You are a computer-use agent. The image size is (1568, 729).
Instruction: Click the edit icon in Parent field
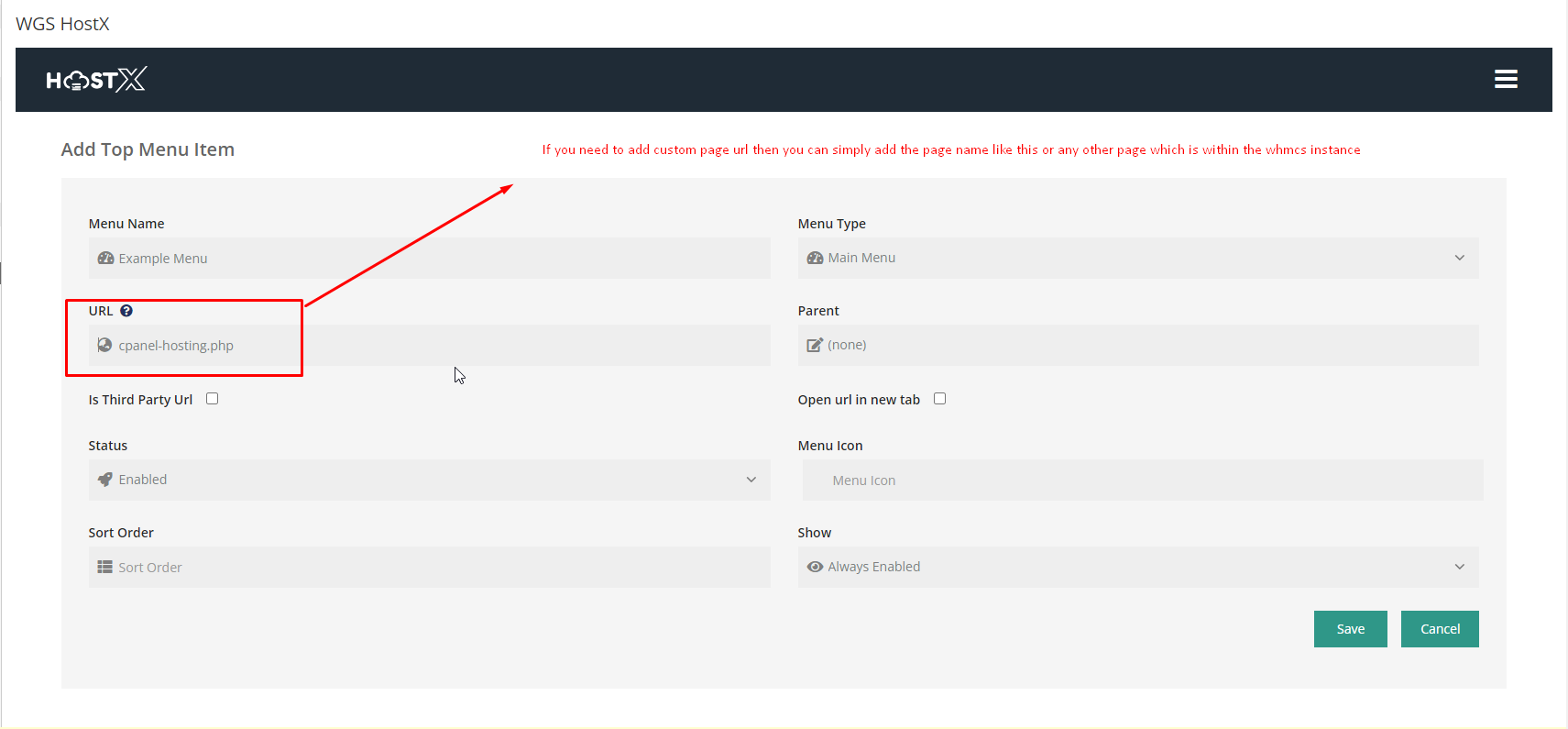[x=814, y=346]
